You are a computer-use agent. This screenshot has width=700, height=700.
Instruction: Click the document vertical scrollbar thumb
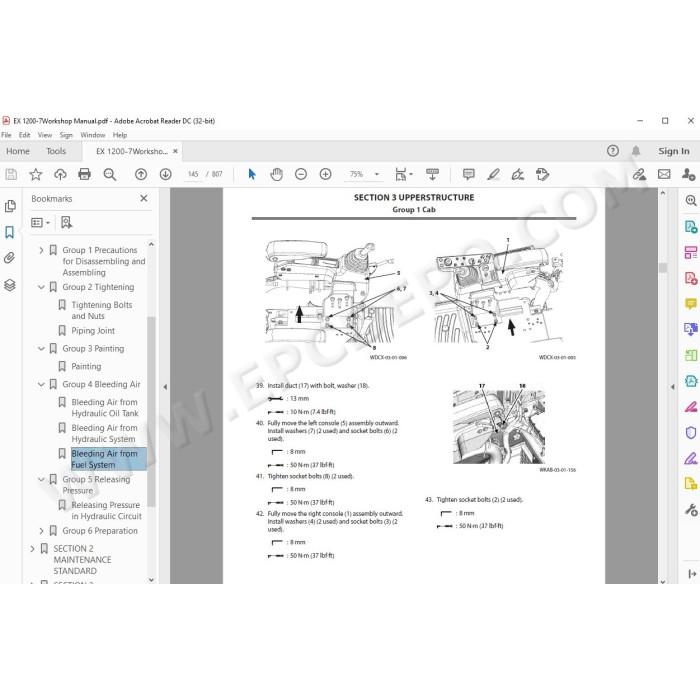[663, 268]
